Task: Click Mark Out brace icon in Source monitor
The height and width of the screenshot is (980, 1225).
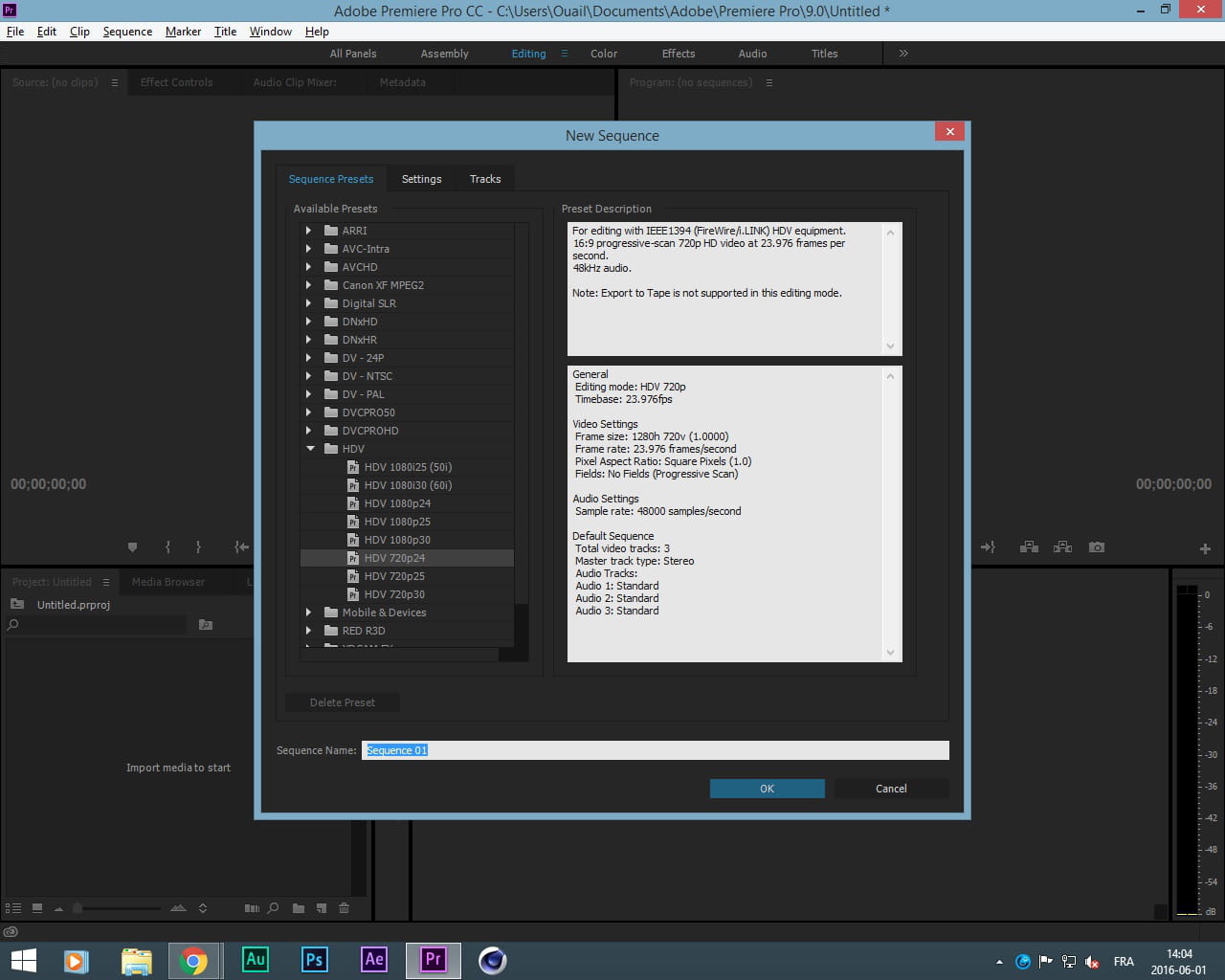Action: tap(198, 547)
